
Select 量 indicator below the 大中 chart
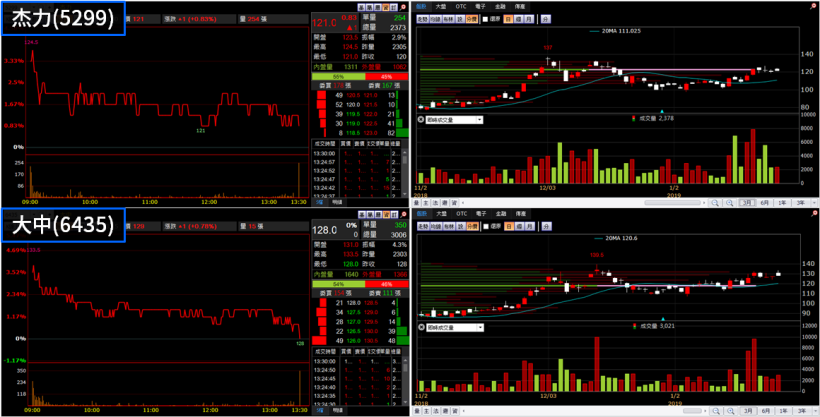pyautogui.click(x=417, y=411)
